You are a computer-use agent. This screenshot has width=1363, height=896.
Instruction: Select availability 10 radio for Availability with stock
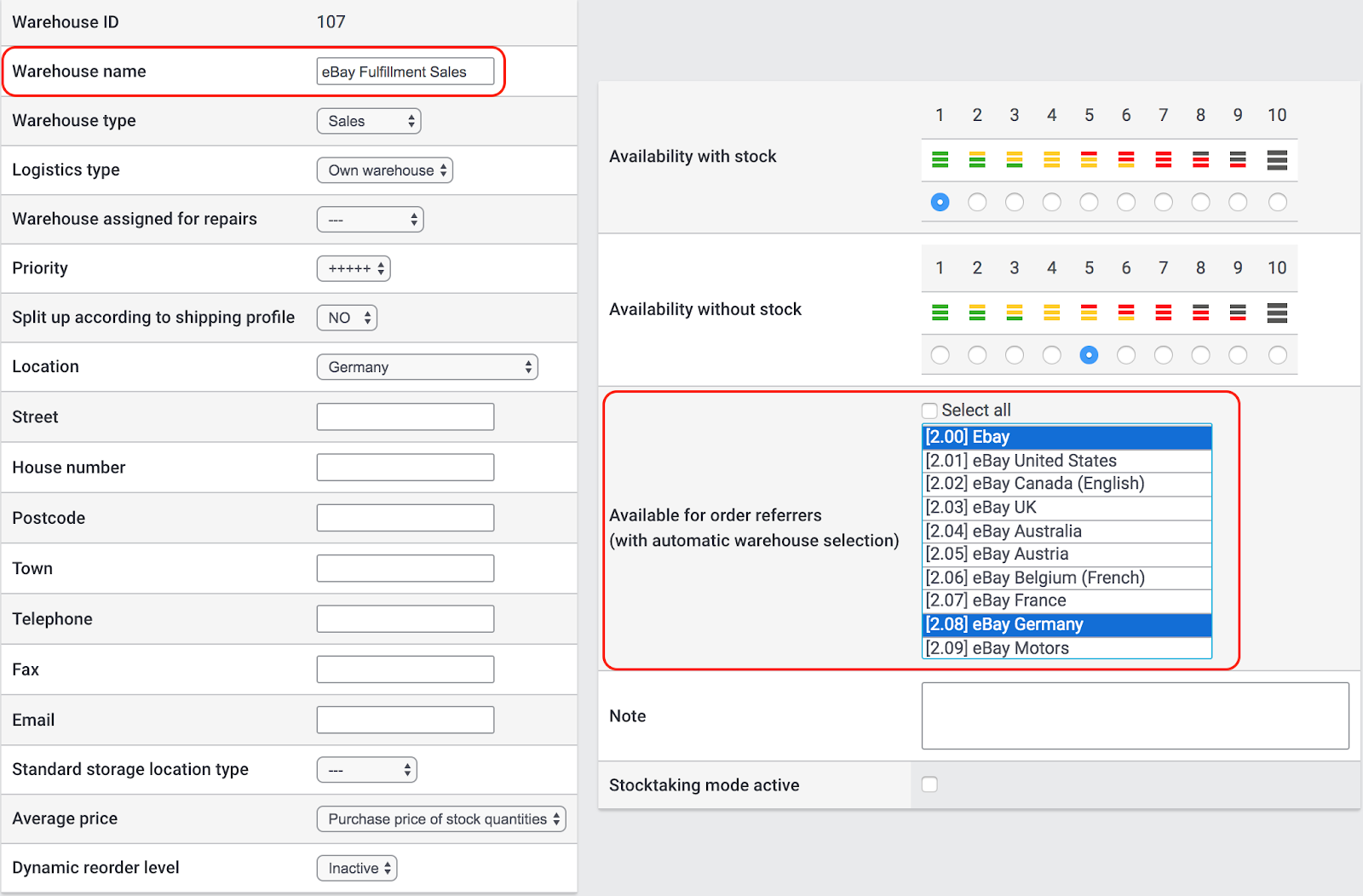click(x=1277, y=202)
